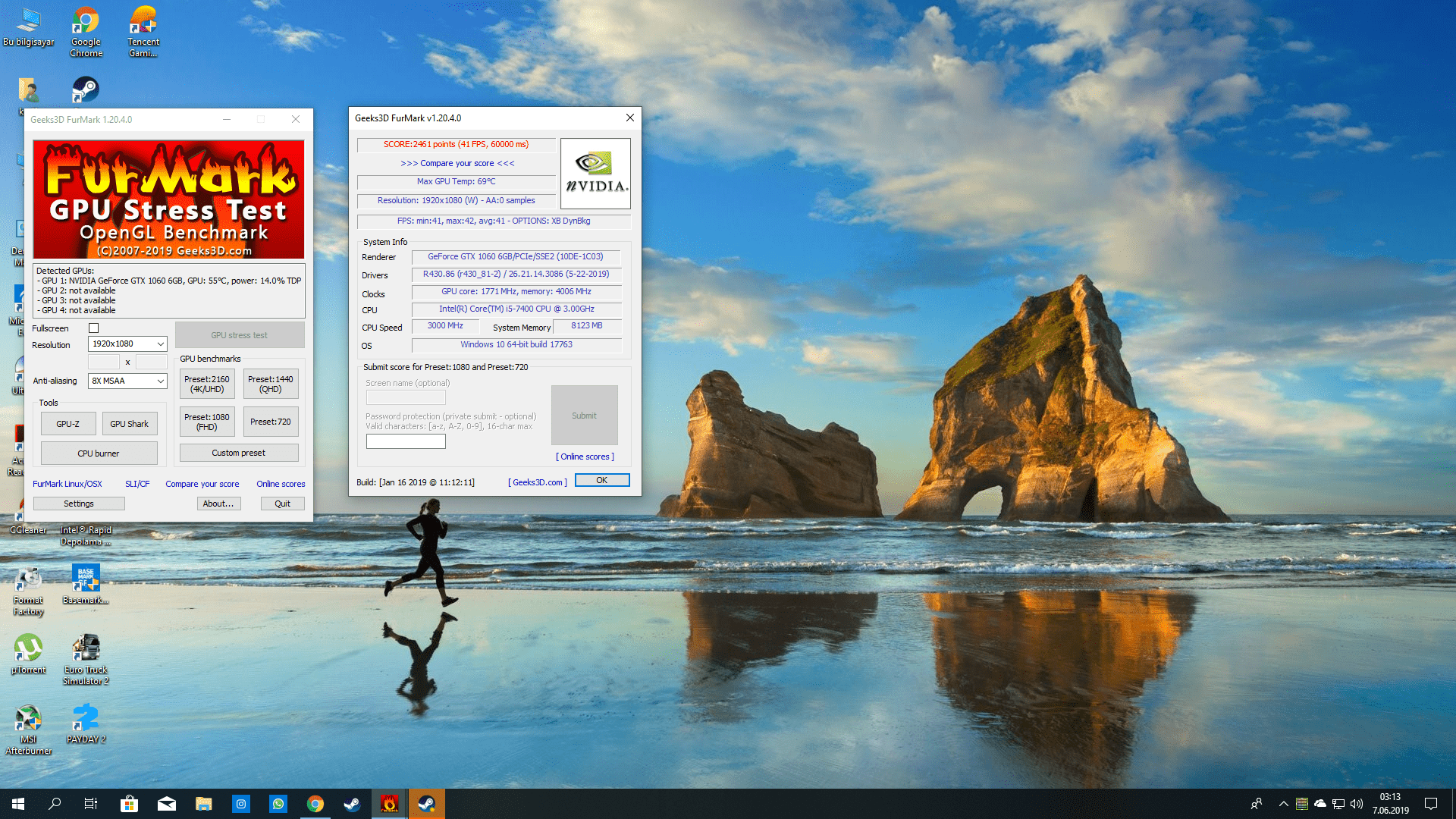This screenshot has width=1456, height=819.
Task: Open Steam from the taskbar
Action: [x=352, y=804]
